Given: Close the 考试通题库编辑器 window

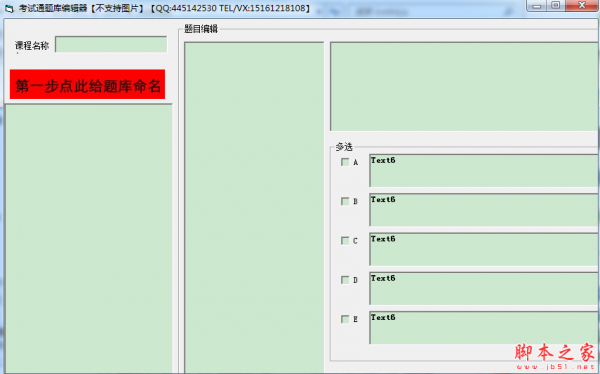Looking at the screenshot, I should coord(582,5).
